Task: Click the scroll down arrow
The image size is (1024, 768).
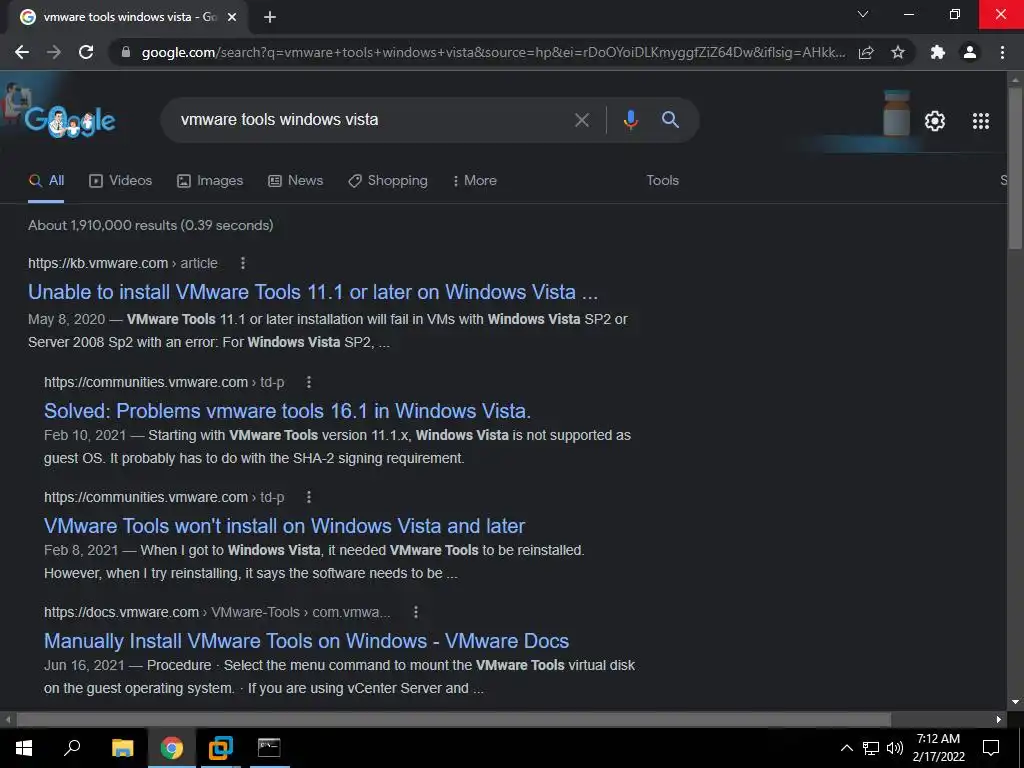Action: [x=1015, y=702]
